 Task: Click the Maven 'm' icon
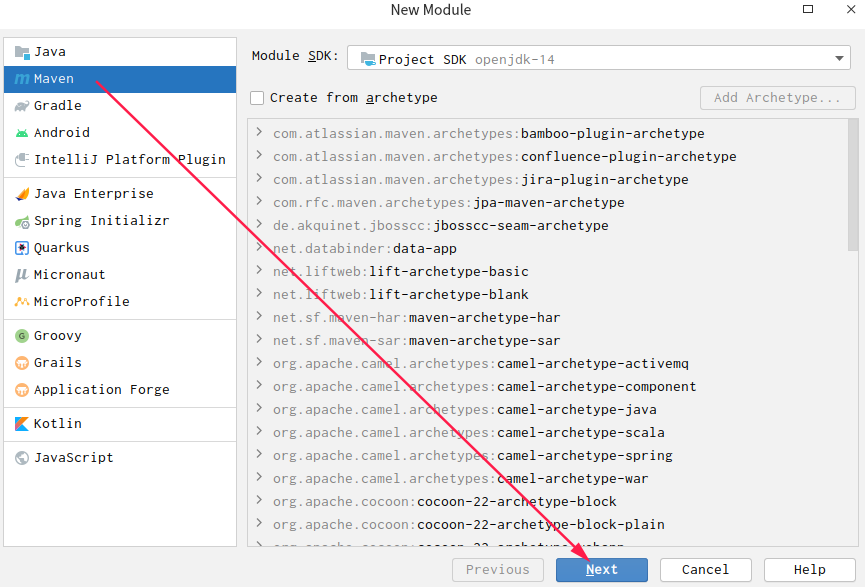22,79
